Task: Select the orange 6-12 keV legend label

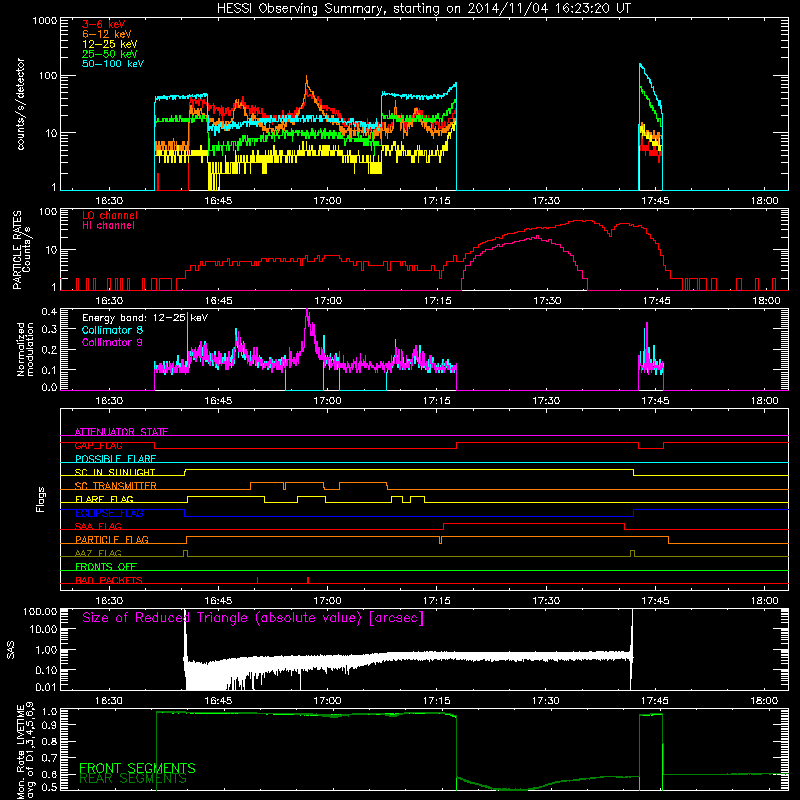Action: click(x=107, y=34)
